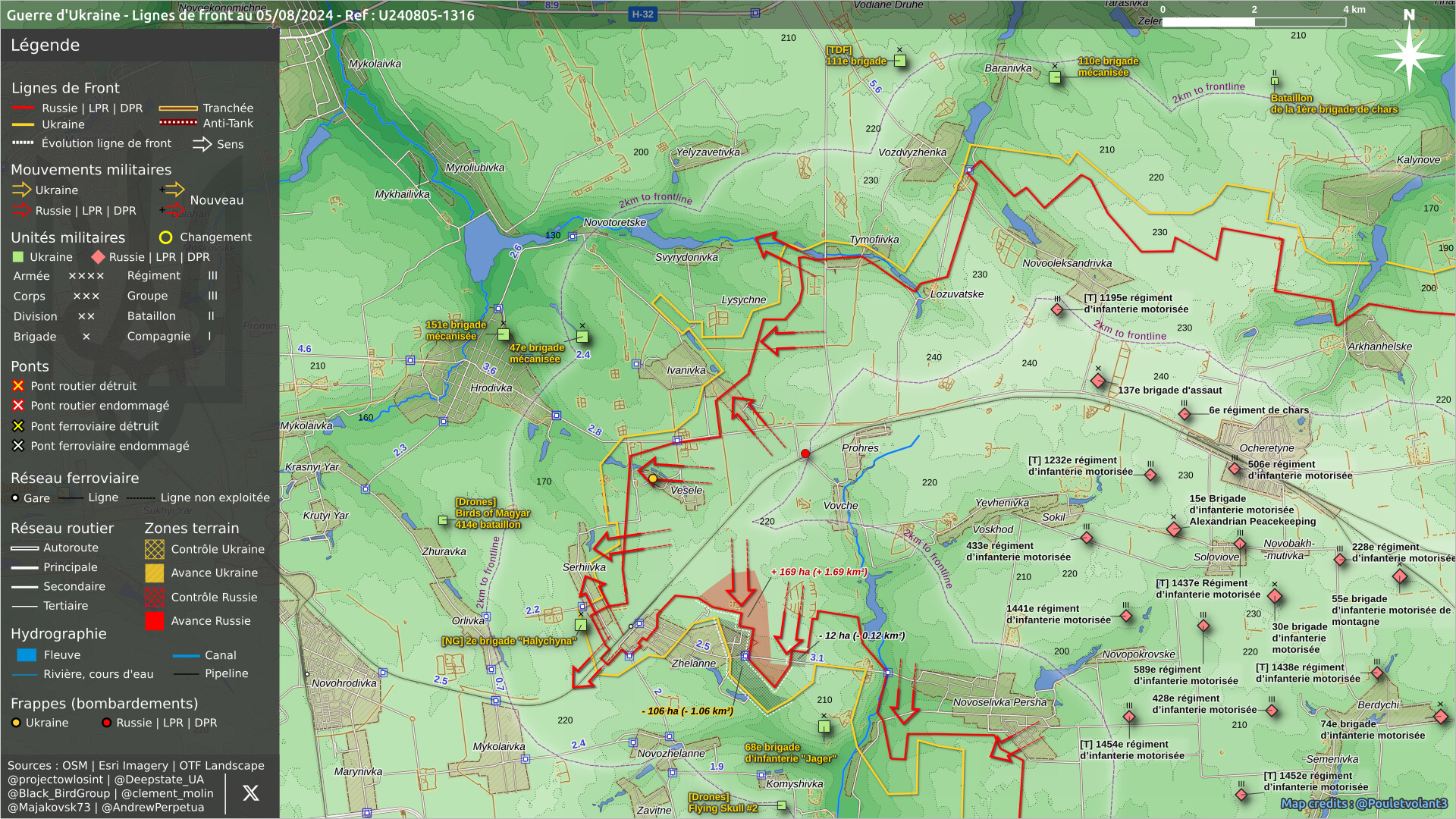Click the X (Twitter) logo icon
This screenshot has height=819, width=1456.
click(x=250, y=793)
